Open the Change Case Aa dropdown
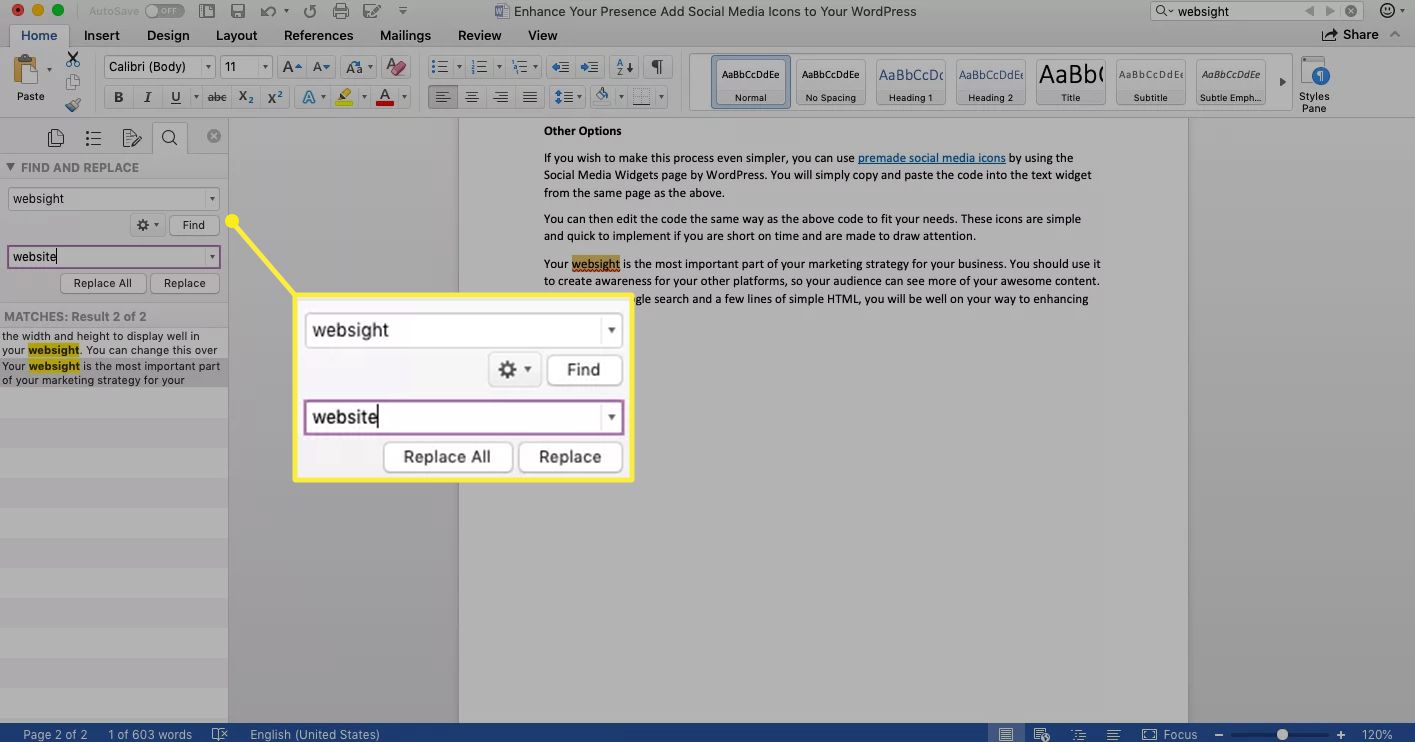 (357, 67)
